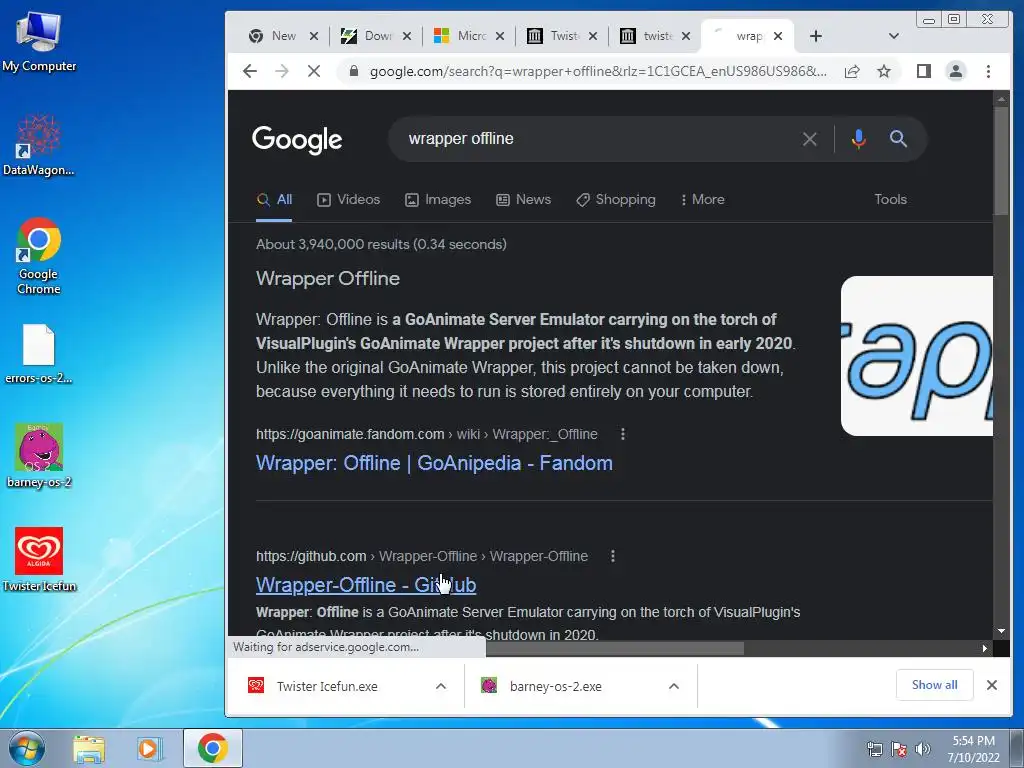
Task: Select errors-os-2 desktop file
Action: tap(39, 354)
